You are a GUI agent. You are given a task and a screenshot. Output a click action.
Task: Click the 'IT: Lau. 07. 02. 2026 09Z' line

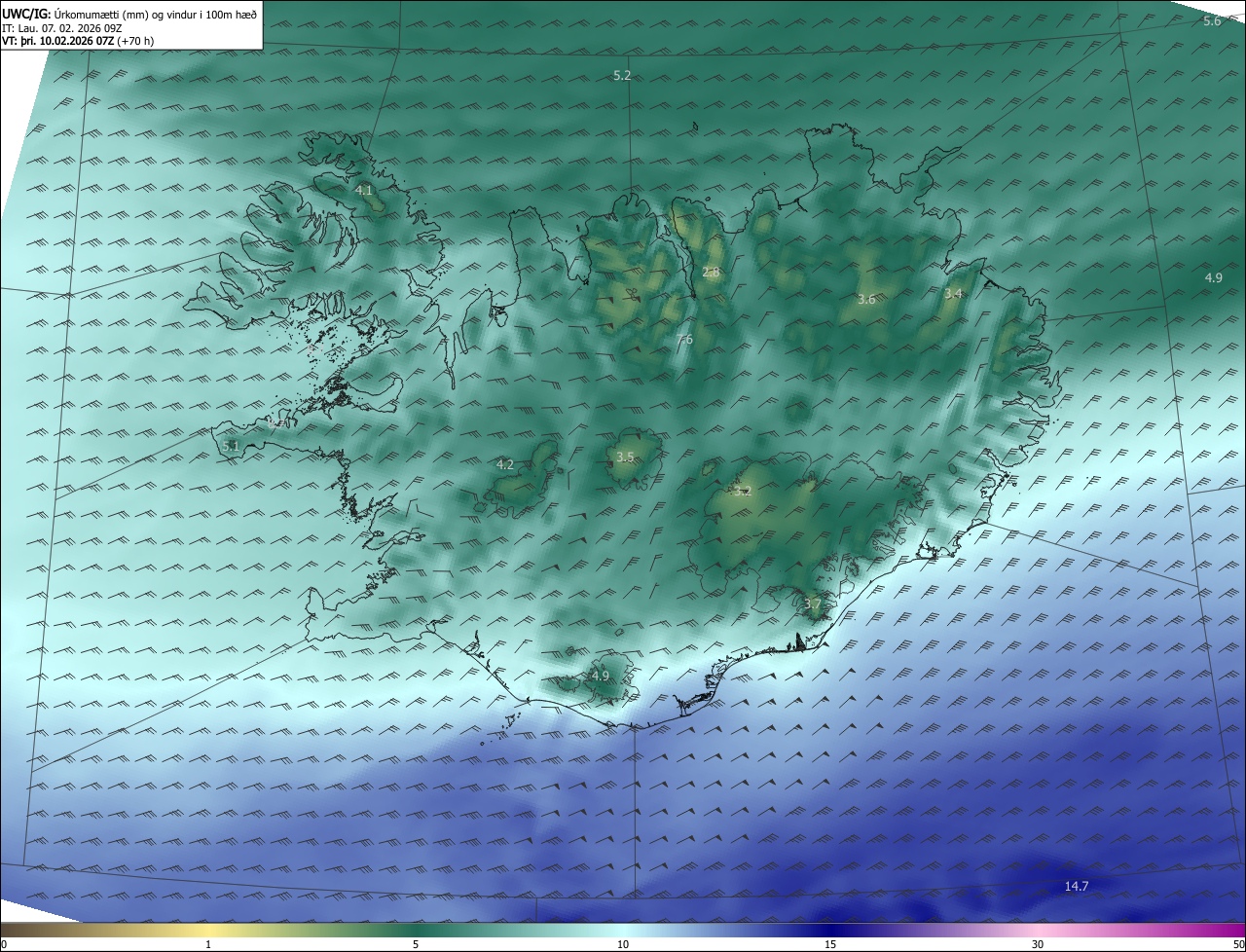(61, 27)
